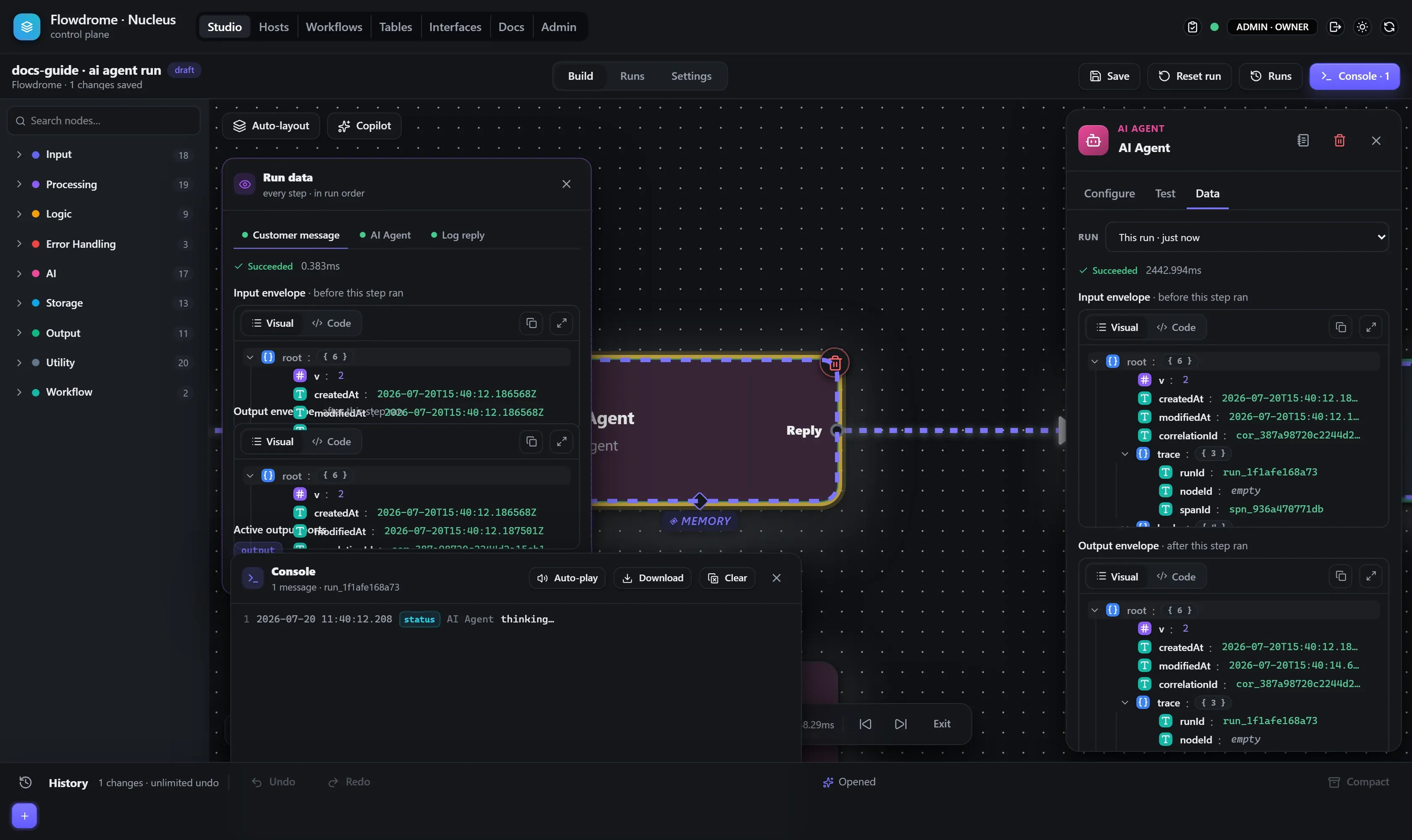Close the AI Agent side panel
The image size is (1412, 840).
point(1376,140)
